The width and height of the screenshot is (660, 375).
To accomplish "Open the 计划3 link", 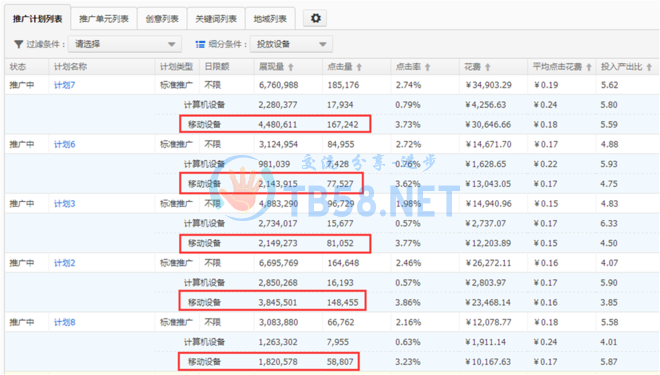I will pyautogui.click(x=64, y=204).
